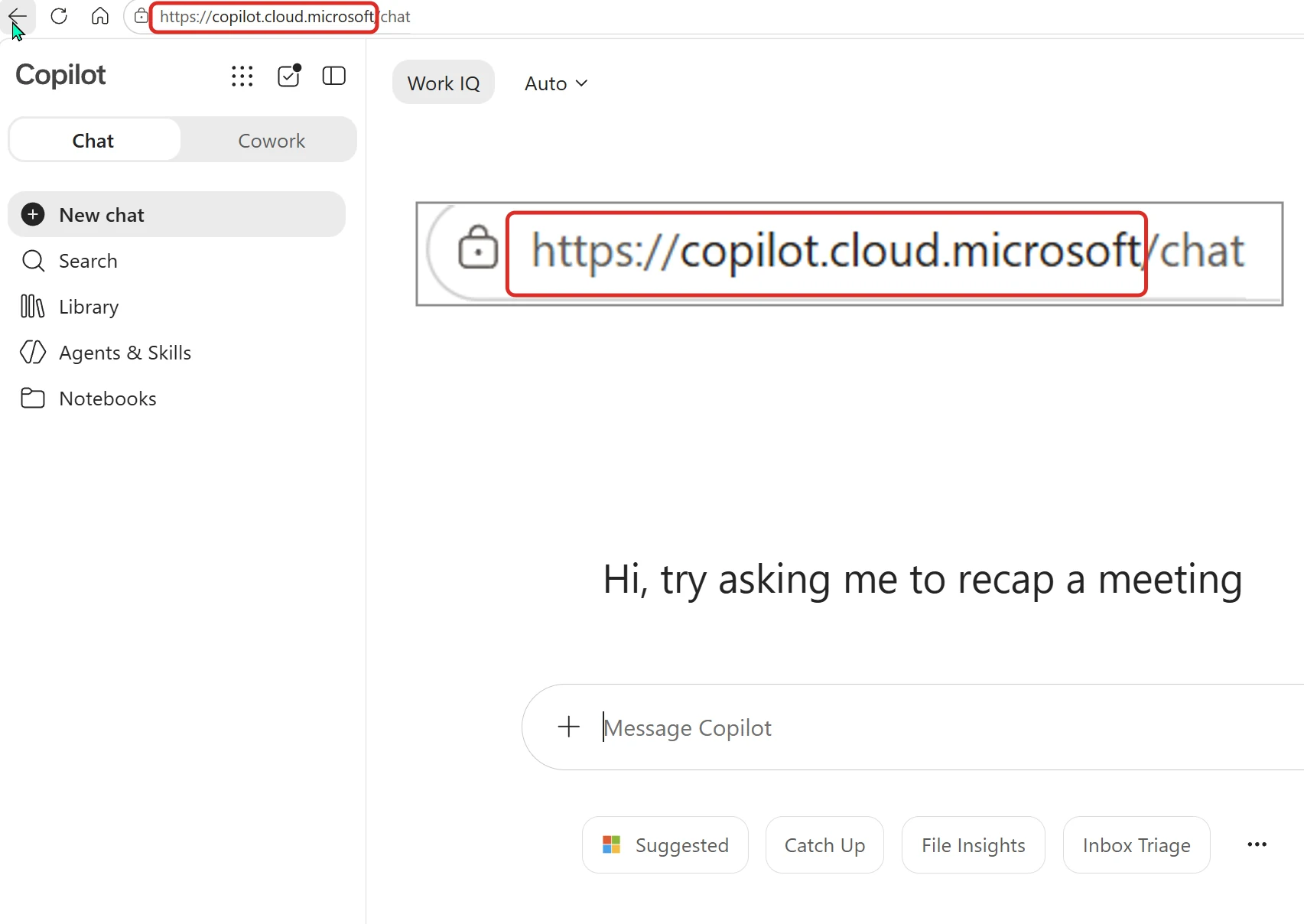Click the Search magnifier icon
The width and height of the screenshot is (1304, 924).
coord(33,261)
